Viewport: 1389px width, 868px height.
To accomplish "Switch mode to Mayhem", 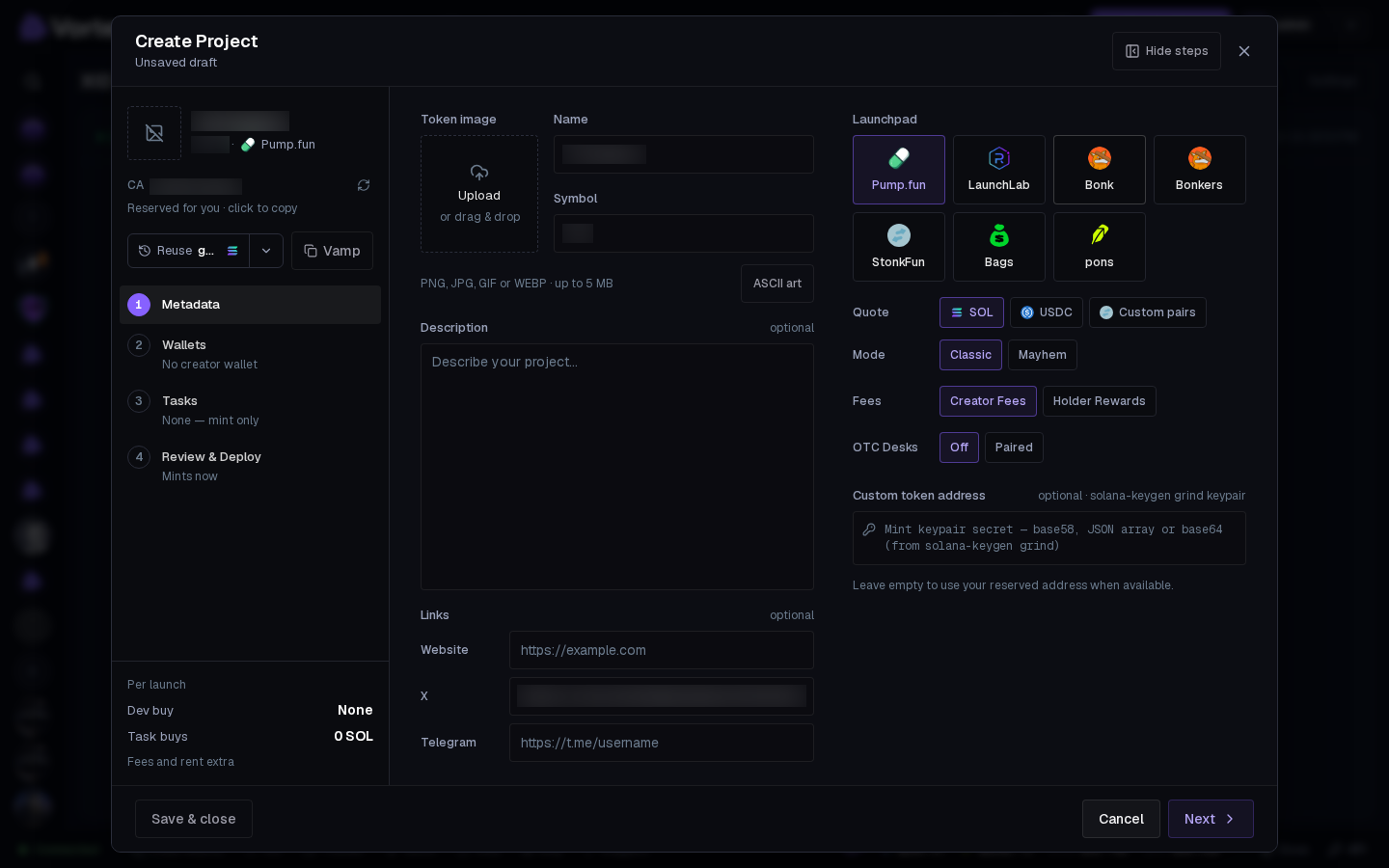I will click(x=1043, y=355).
